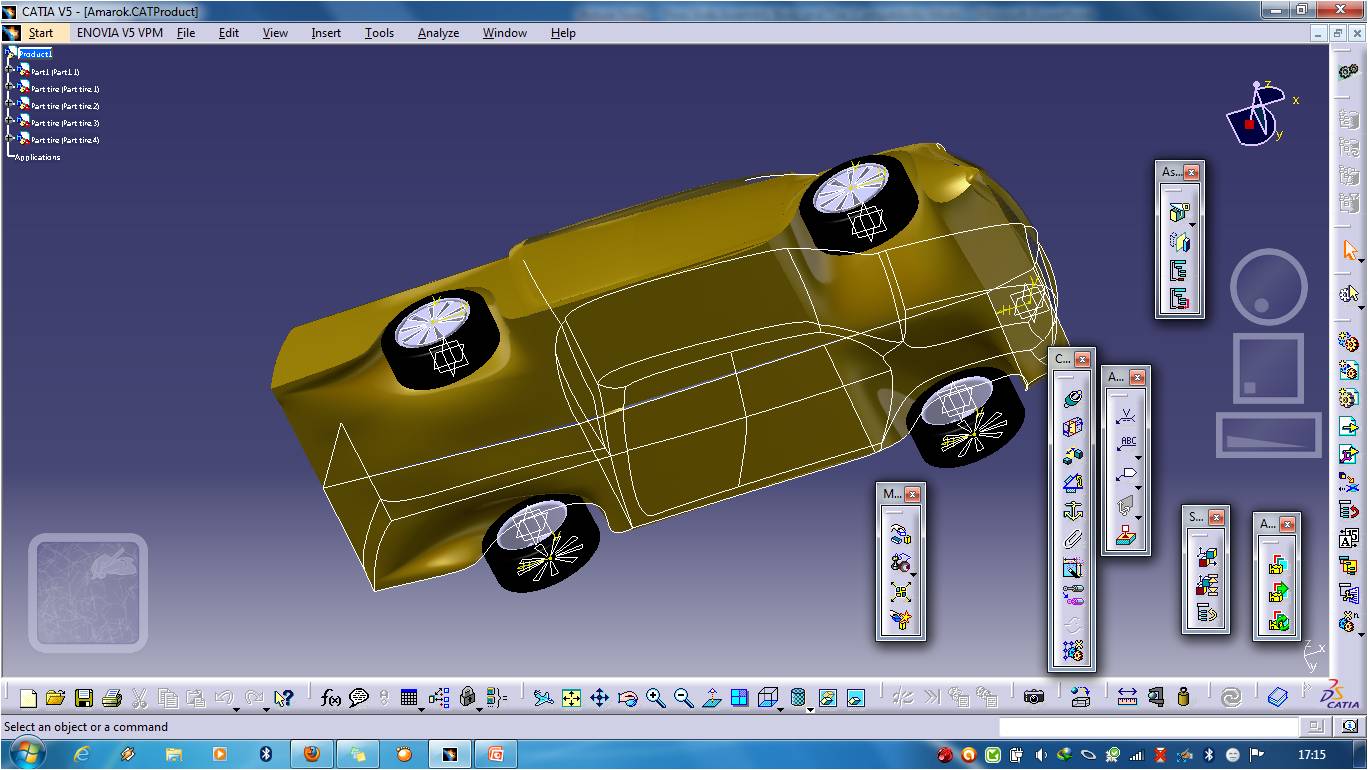Create Multi-View with the four-pane icon
The width and height of the screenshot is (1368, 770).
[x=739, y=698]
